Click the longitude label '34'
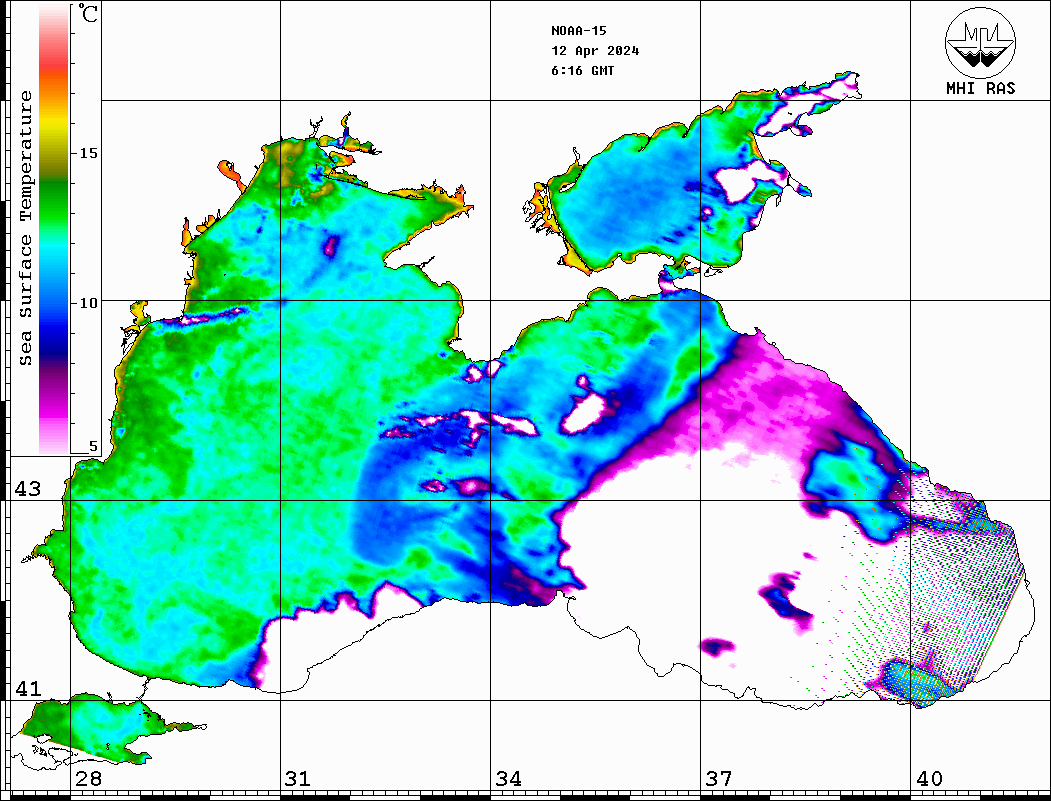Image resolution: width=1051 pixels, height=801 pixels. point(509,778)
